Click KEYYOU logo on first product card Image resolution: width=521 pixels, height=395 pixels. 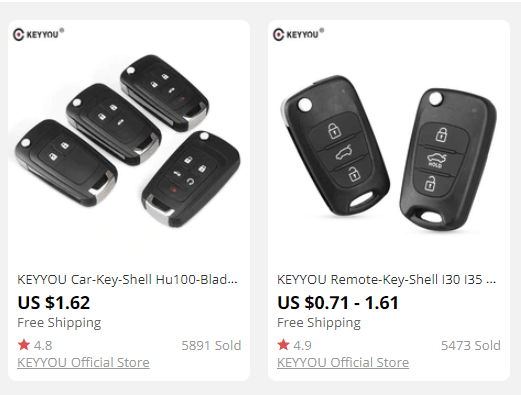pyautogui.click(x=38, y=34)
